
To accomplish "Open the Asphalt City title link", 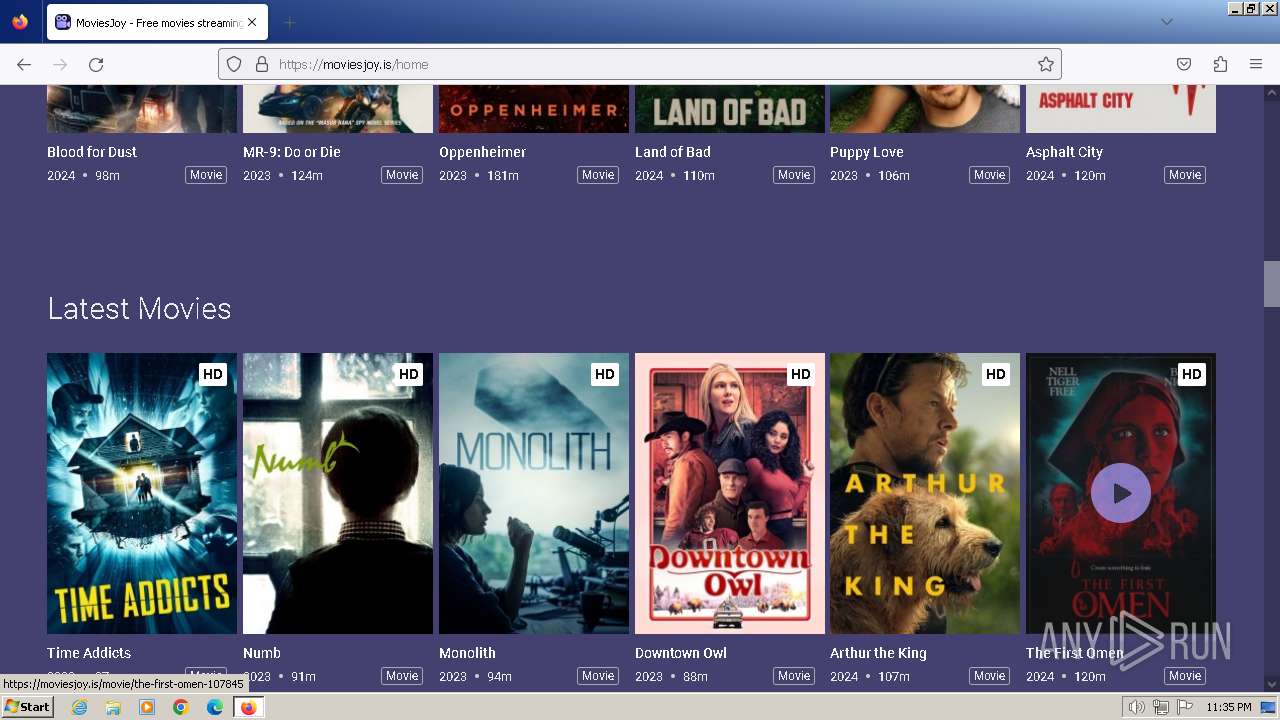I will click(x=1064, y=152).
